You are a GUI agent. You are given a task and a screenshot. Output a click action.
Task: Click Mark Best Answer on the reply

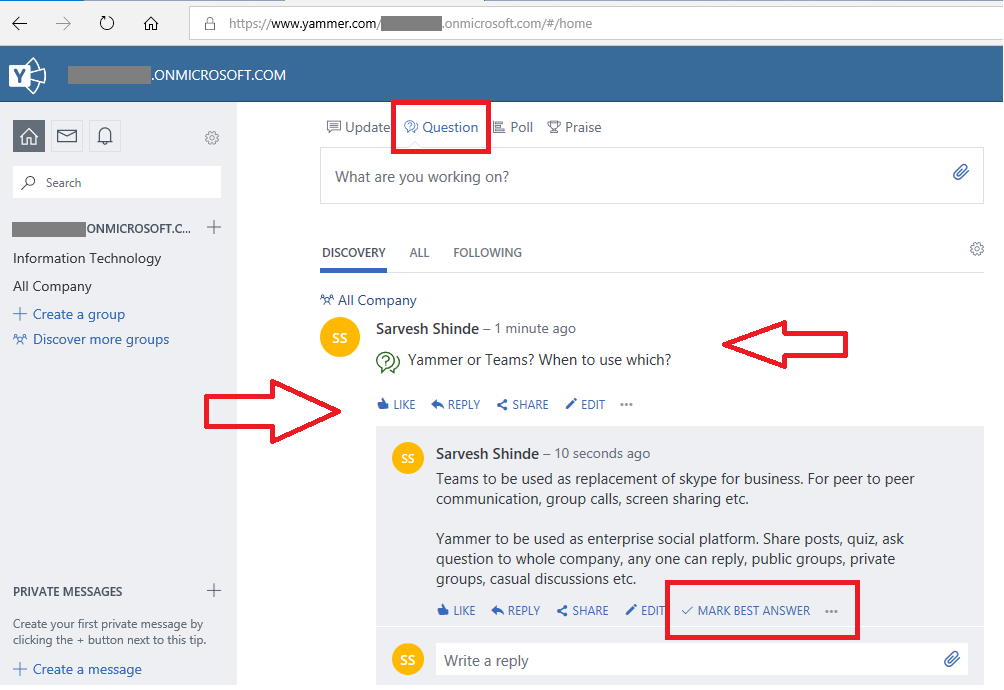point(752,609)
